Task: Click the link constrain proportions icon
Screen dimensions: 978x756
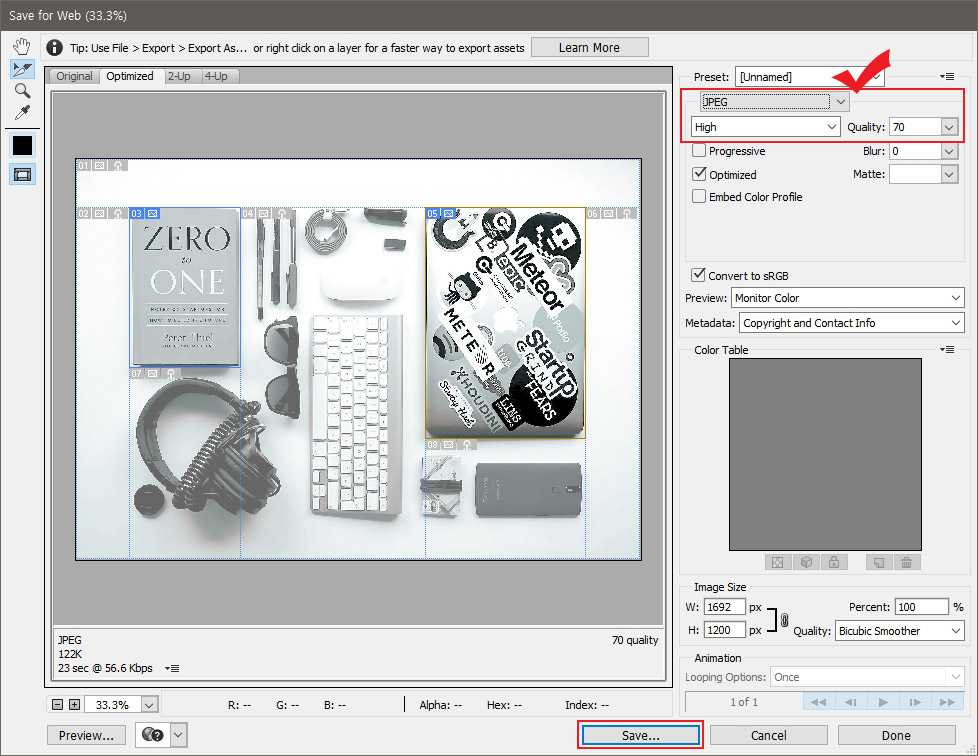Action: (x=784, y=619)
